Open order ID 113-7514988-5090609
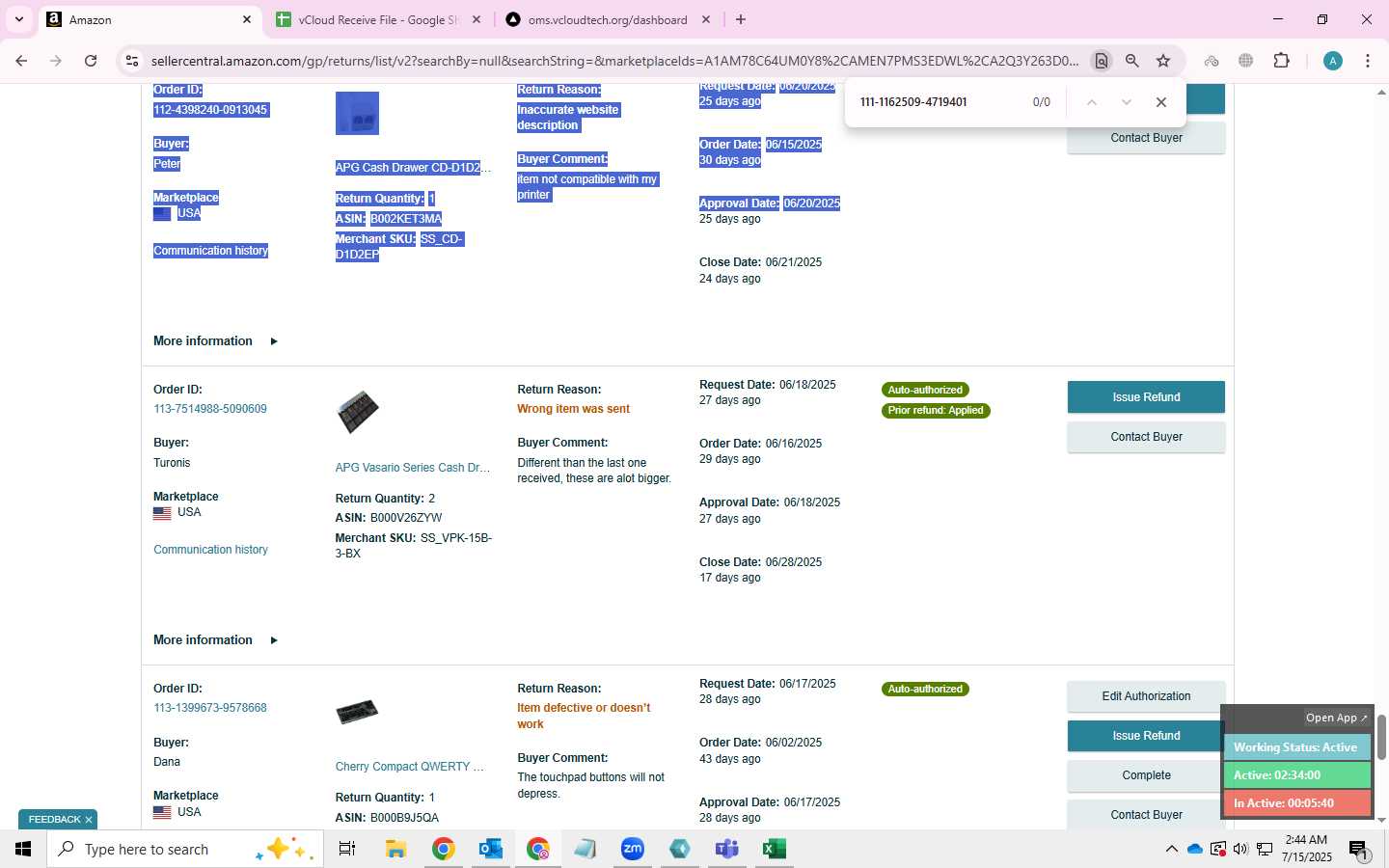This screenshot has width=1389, height=868. pos(210,409)
